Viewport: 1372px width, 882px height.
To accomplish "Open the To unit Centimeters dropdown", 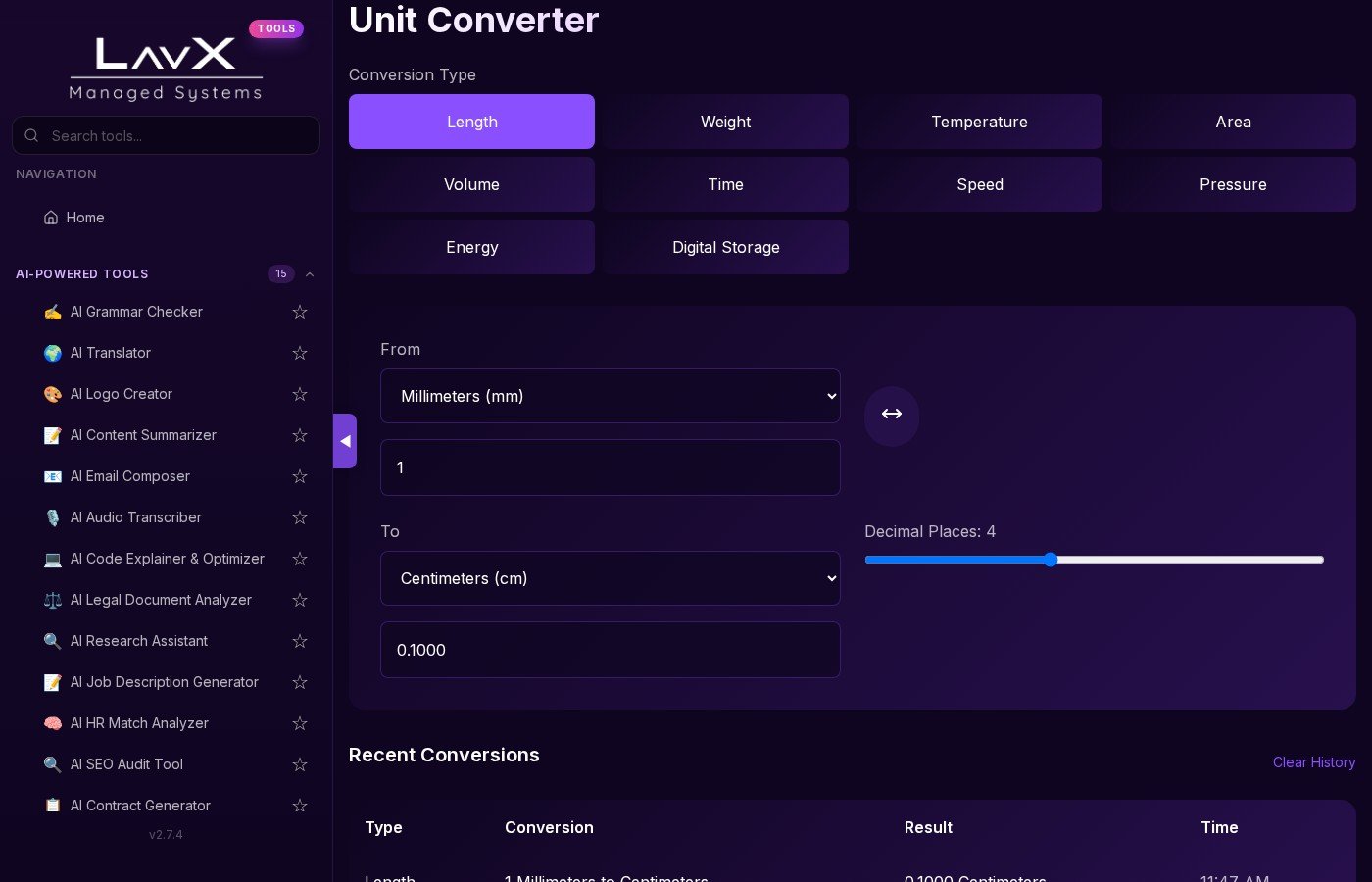I will coord(610,578).
